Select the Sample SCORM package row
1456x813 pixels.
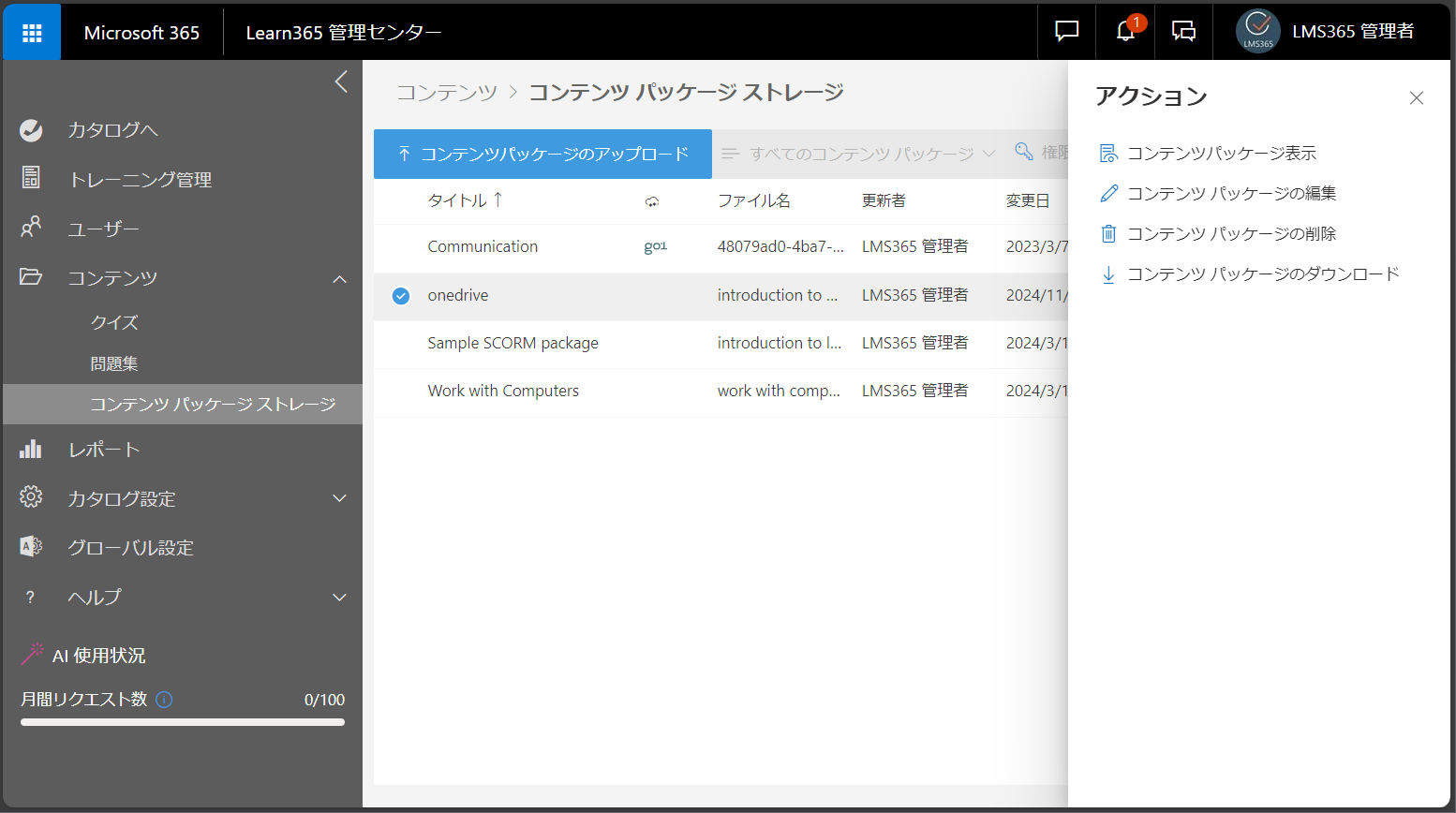pyautogui.click(x=721, y=344)
